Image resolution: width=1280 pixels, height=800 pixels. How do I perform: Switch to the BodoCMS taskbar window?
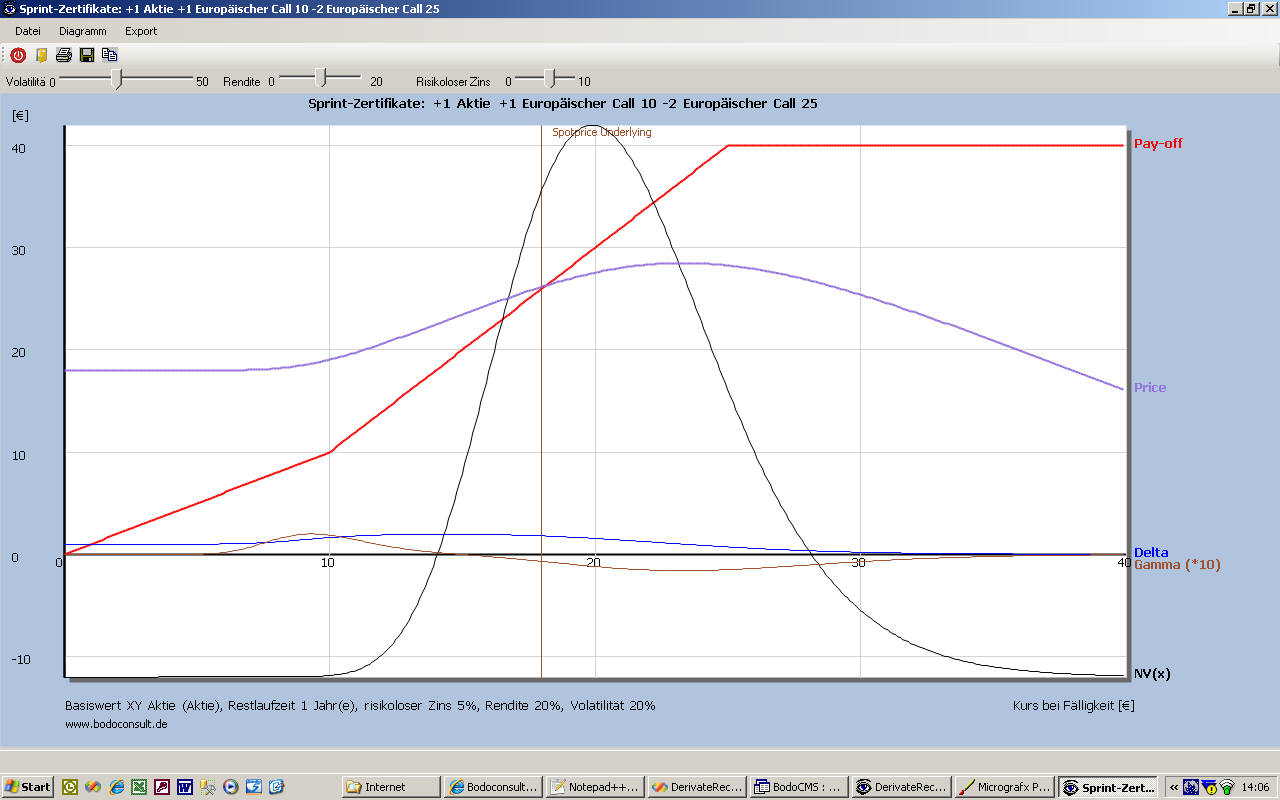coord(798,787)
